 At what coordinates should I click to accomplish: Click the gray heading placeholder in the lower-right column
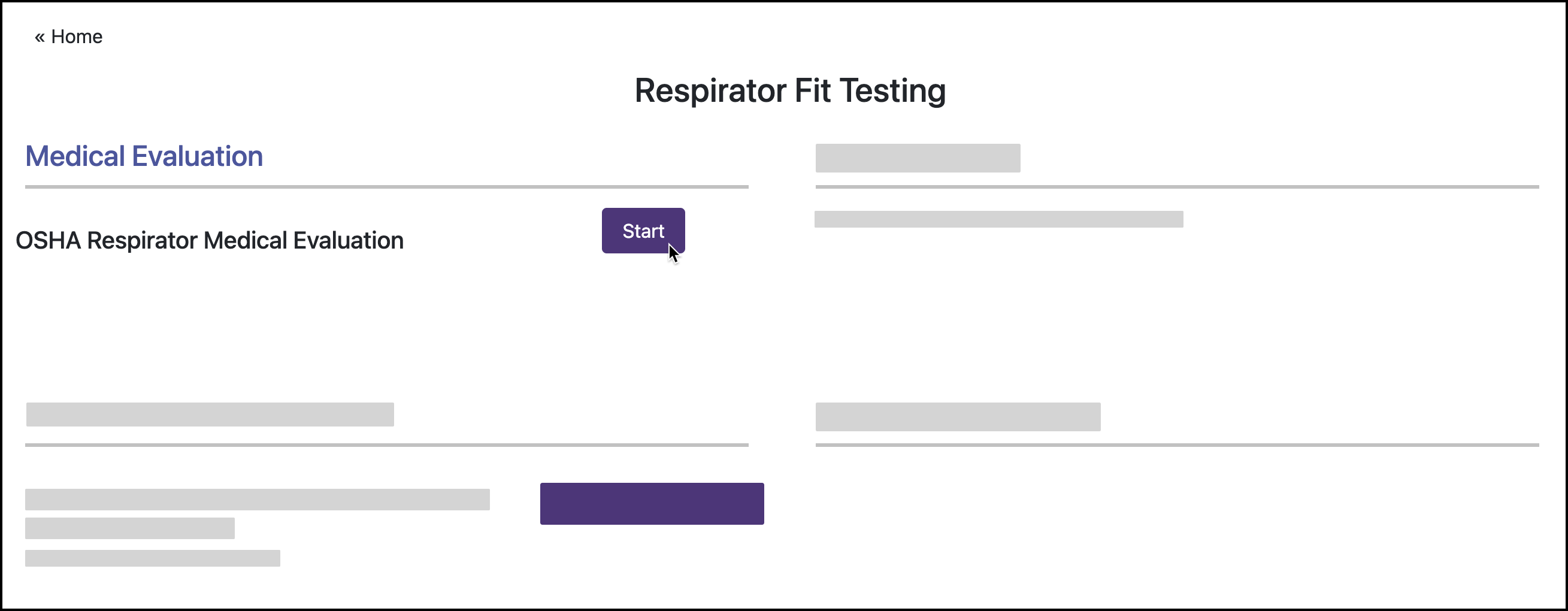[958, 417]
